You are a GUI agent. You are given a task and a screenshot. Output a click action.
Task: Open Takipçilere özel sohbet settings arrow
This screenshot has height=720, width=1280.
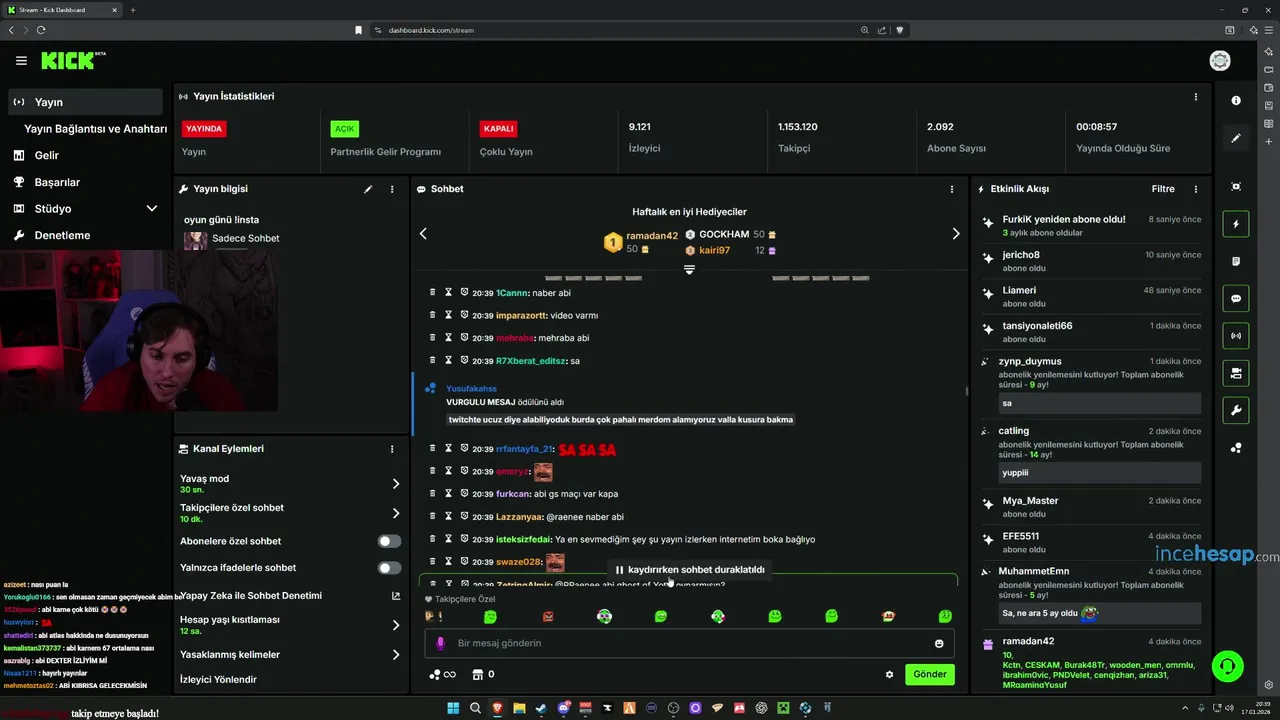396,513
